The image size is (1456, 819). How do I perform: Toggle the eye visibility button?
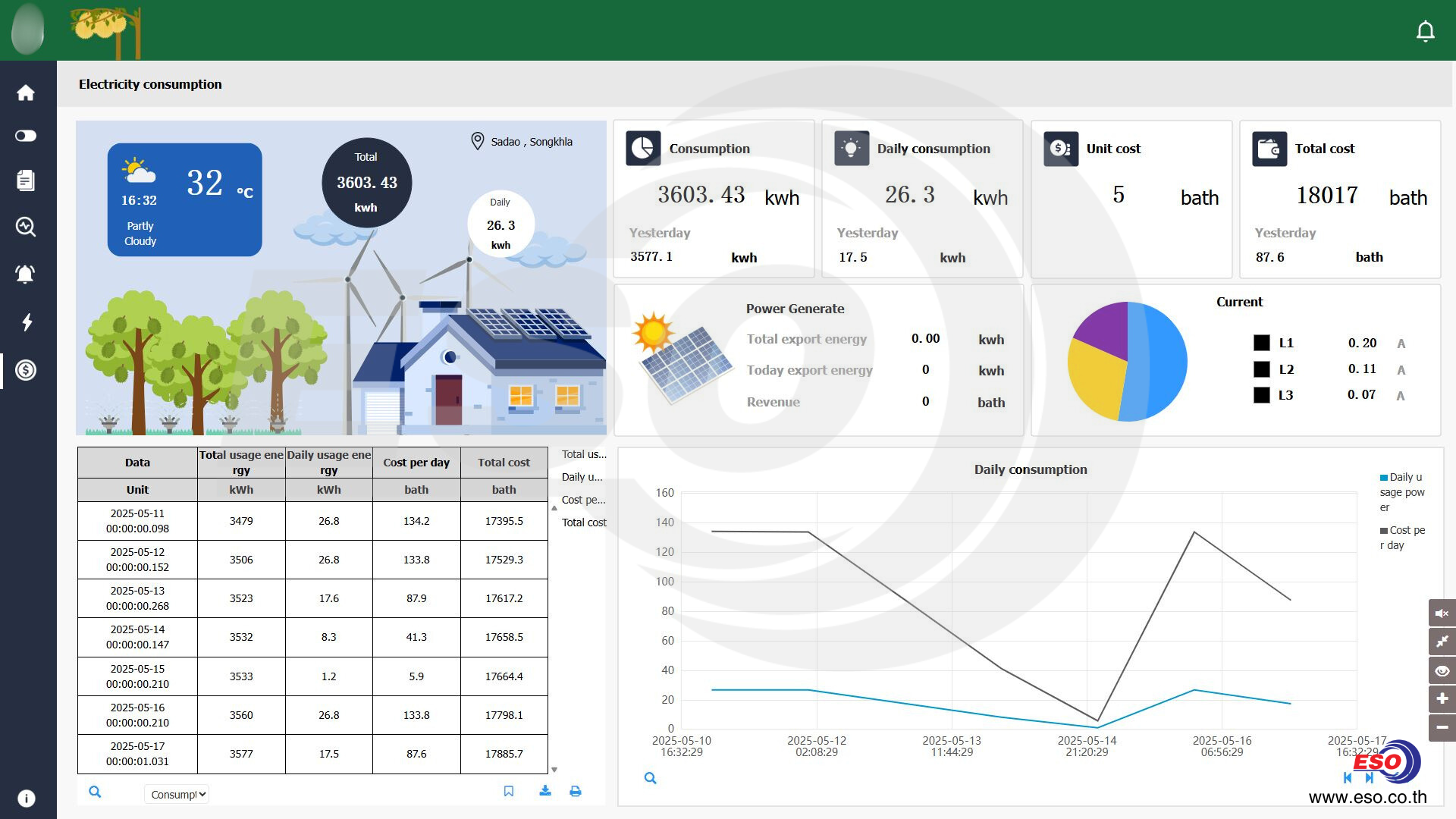tap(1442, 670)
